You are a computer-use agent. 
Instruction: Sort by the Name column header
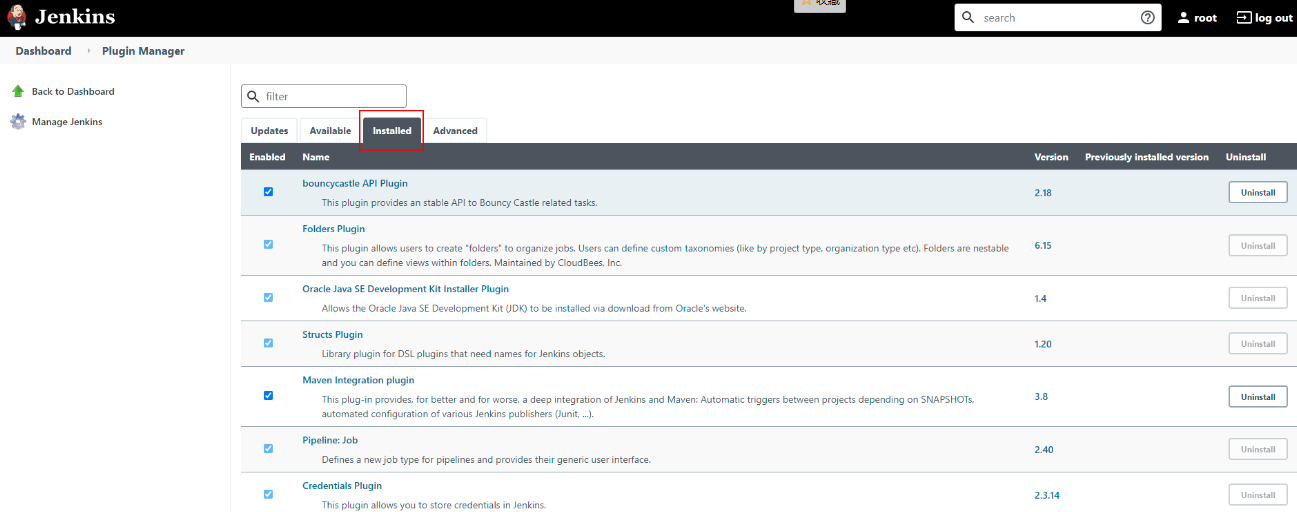(x=316, y=157)
